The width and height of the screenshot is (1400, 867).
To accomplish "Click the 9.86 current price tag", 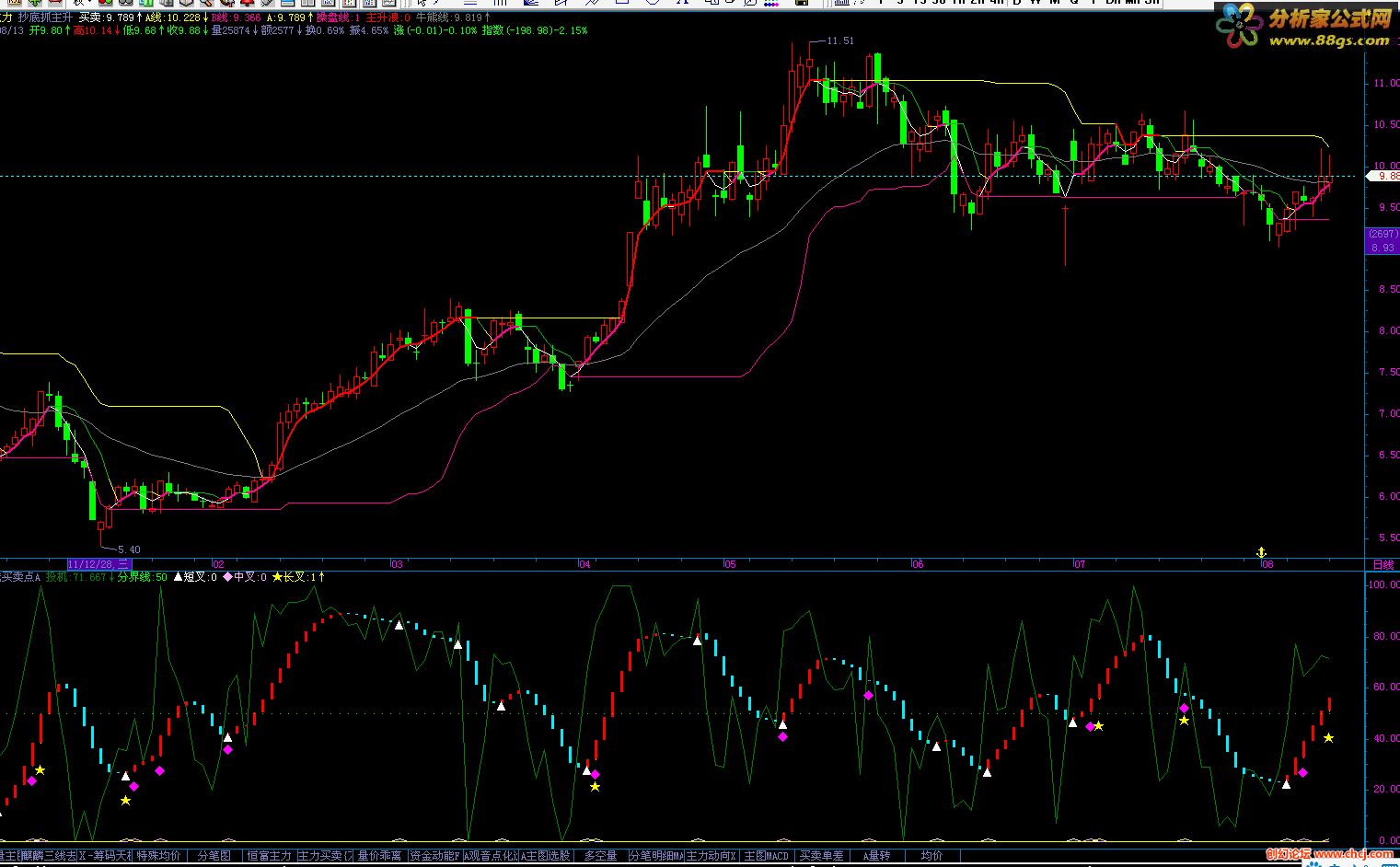I will (x=1383, y=176).
